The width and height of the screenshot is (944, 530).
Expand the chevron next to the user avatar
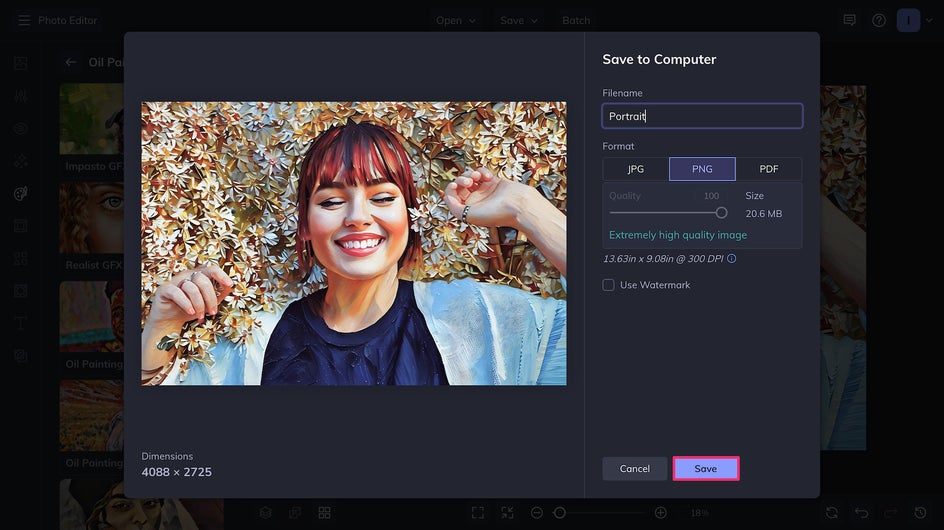[x=929, y=20]
